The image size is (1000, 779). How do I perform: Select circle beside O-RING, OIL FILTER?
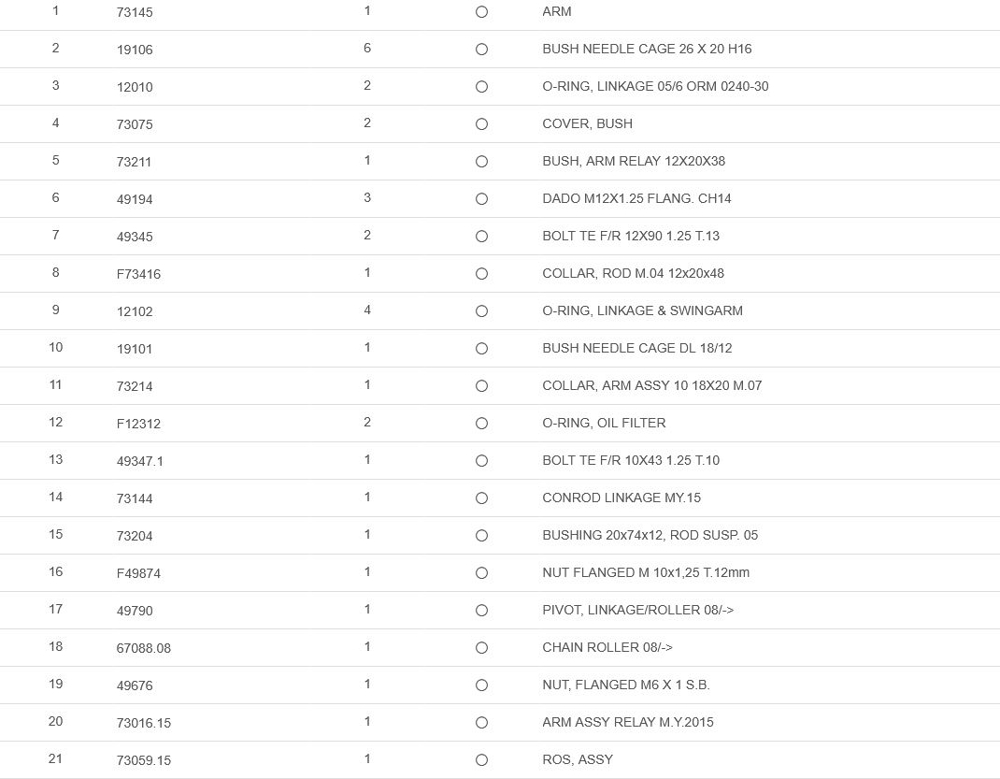[x=482, y=423]
